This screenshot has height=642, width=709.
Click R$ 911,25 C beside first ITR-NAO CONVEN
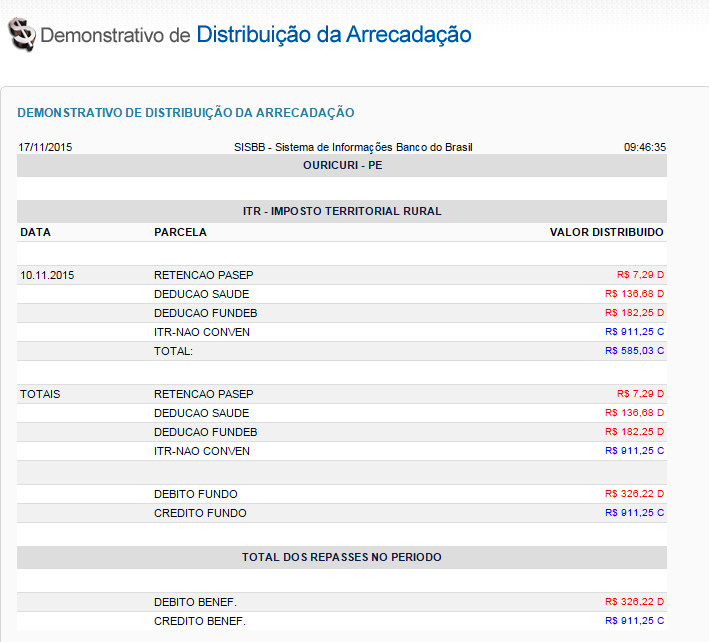[x=634, y=331]
